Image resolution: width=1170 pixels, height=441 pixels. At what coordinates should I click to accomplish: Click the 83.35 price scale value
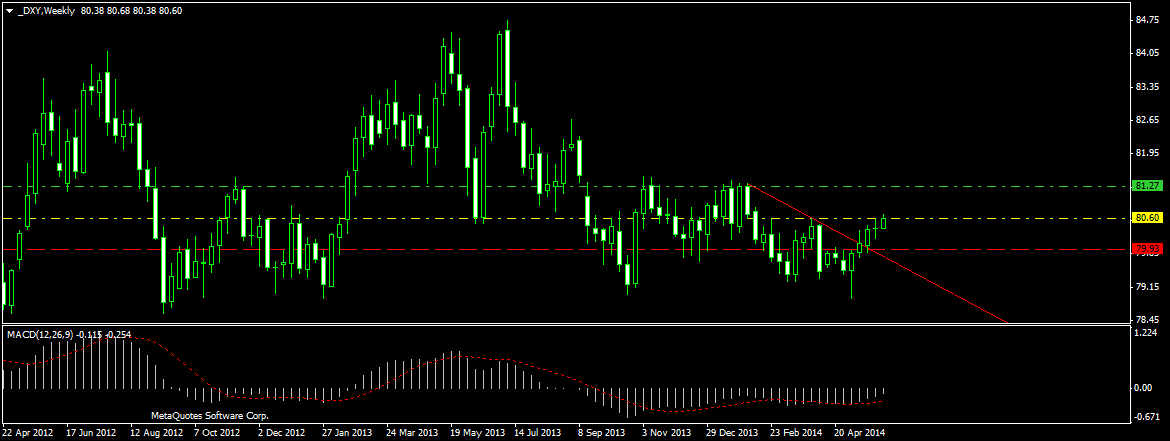[x=1146, y=87]
